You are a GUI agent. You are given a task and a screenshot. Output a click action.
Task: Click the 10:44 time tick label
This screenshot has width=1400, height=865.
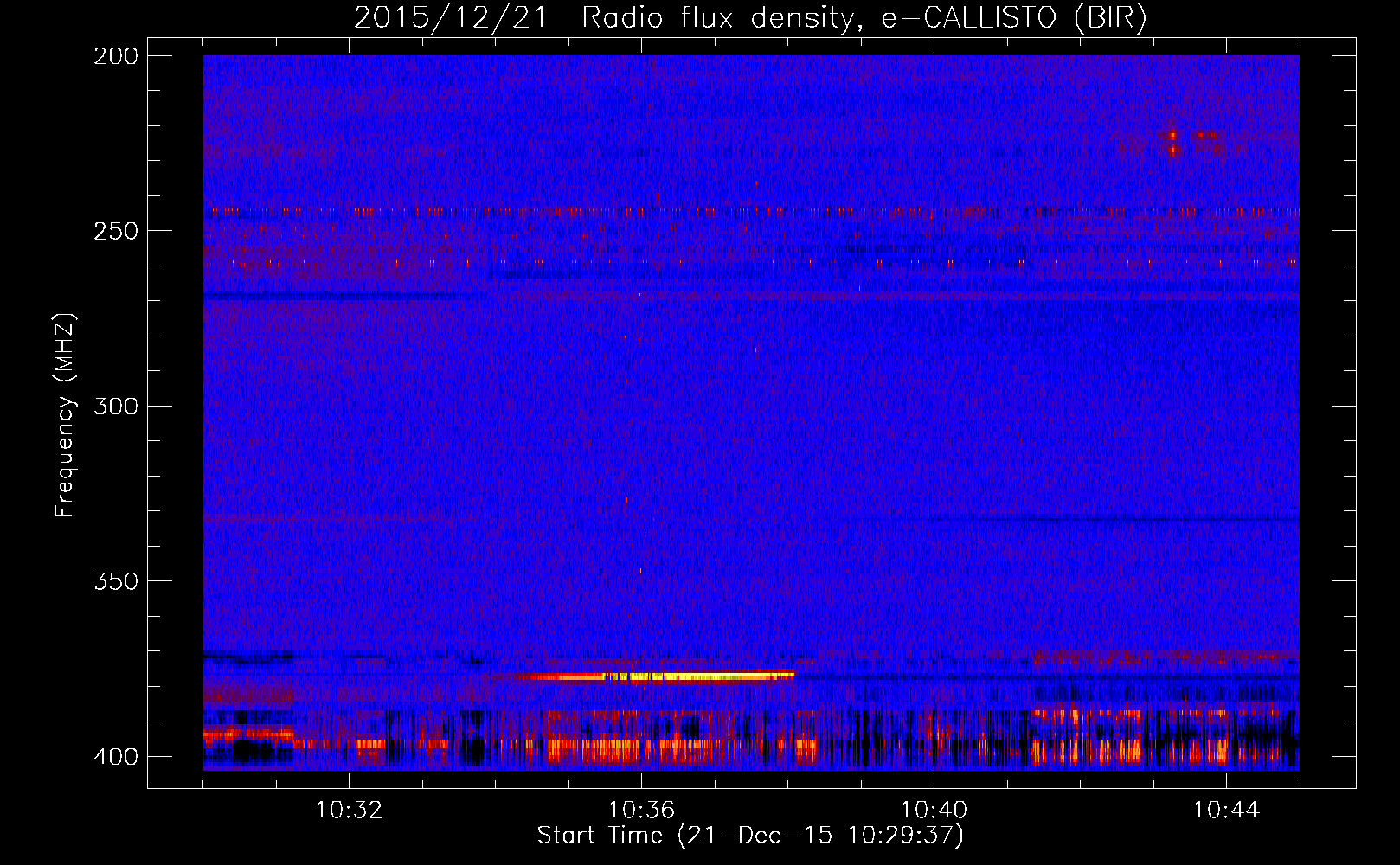1226,810
